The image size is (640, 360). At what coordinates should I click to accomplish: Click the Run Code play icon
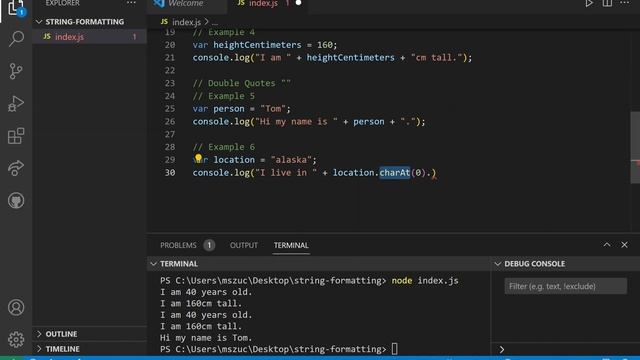[x=589, y=3]
